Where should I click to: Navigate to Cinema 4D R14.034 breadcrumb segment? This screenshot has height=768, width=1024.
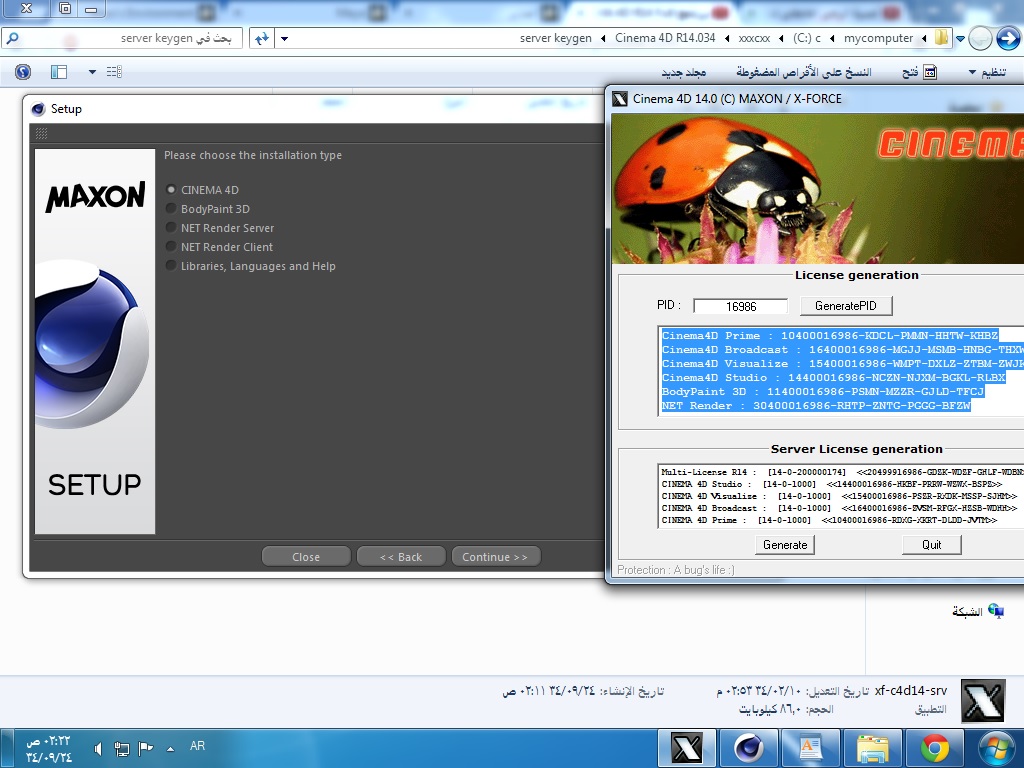665,39
